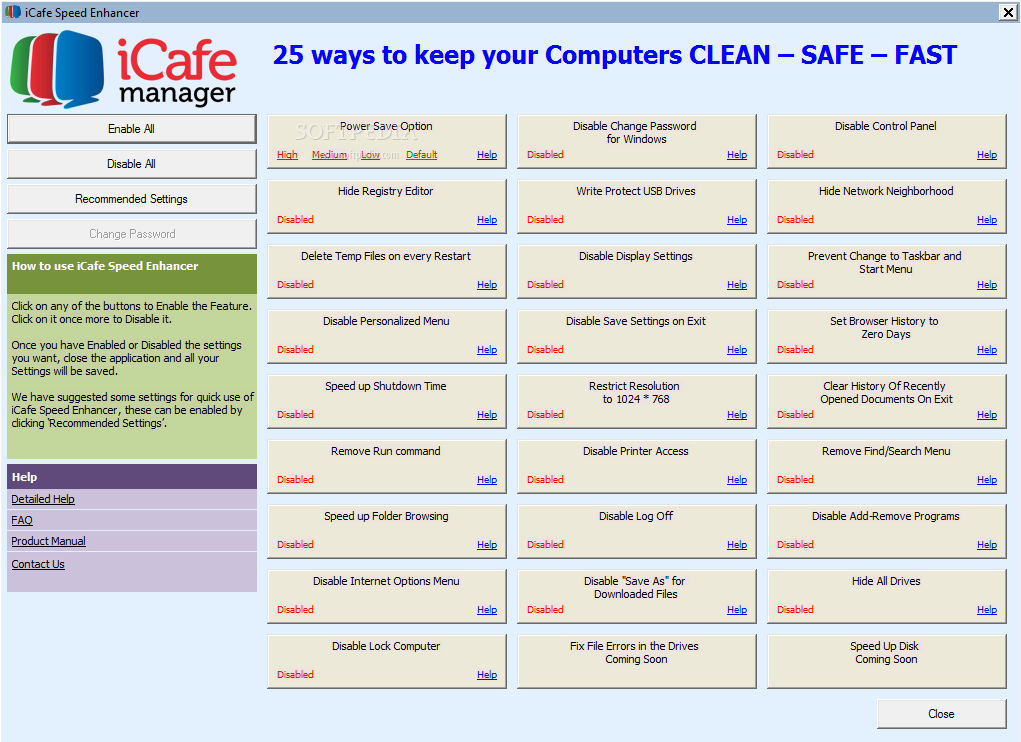Toggle Disable Add-Remove Programs

click(887, 532)
